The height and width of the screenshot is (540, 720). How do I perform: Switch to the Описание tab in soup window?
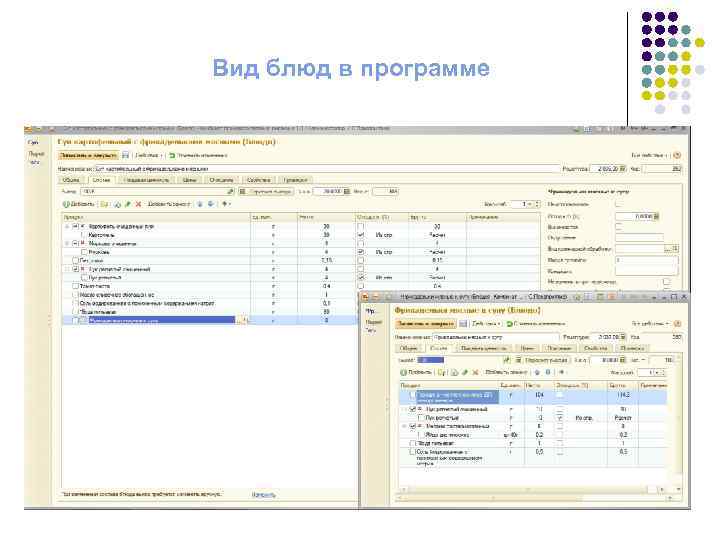(x=222, y=180)
